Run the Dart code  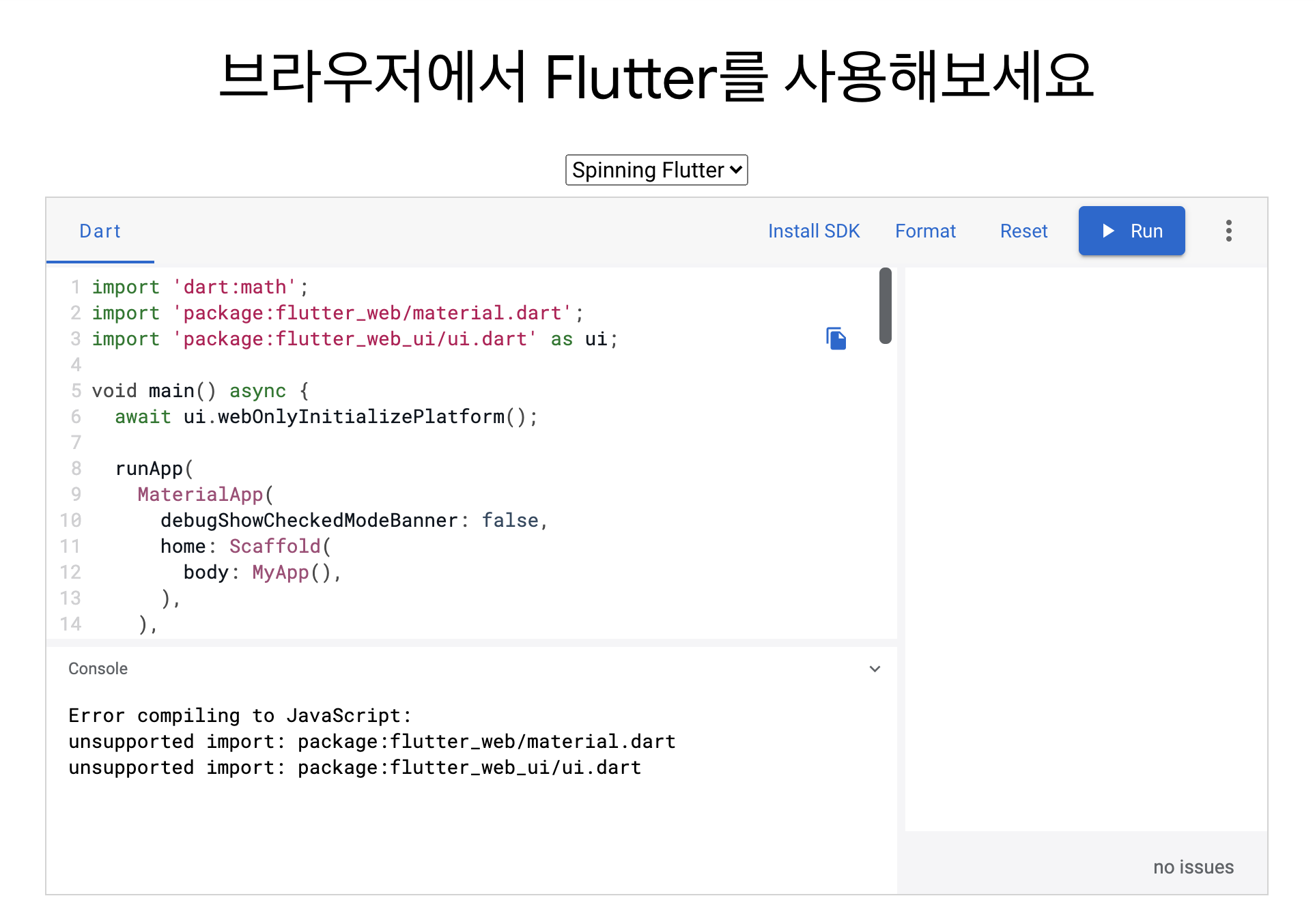(1131, 231)
